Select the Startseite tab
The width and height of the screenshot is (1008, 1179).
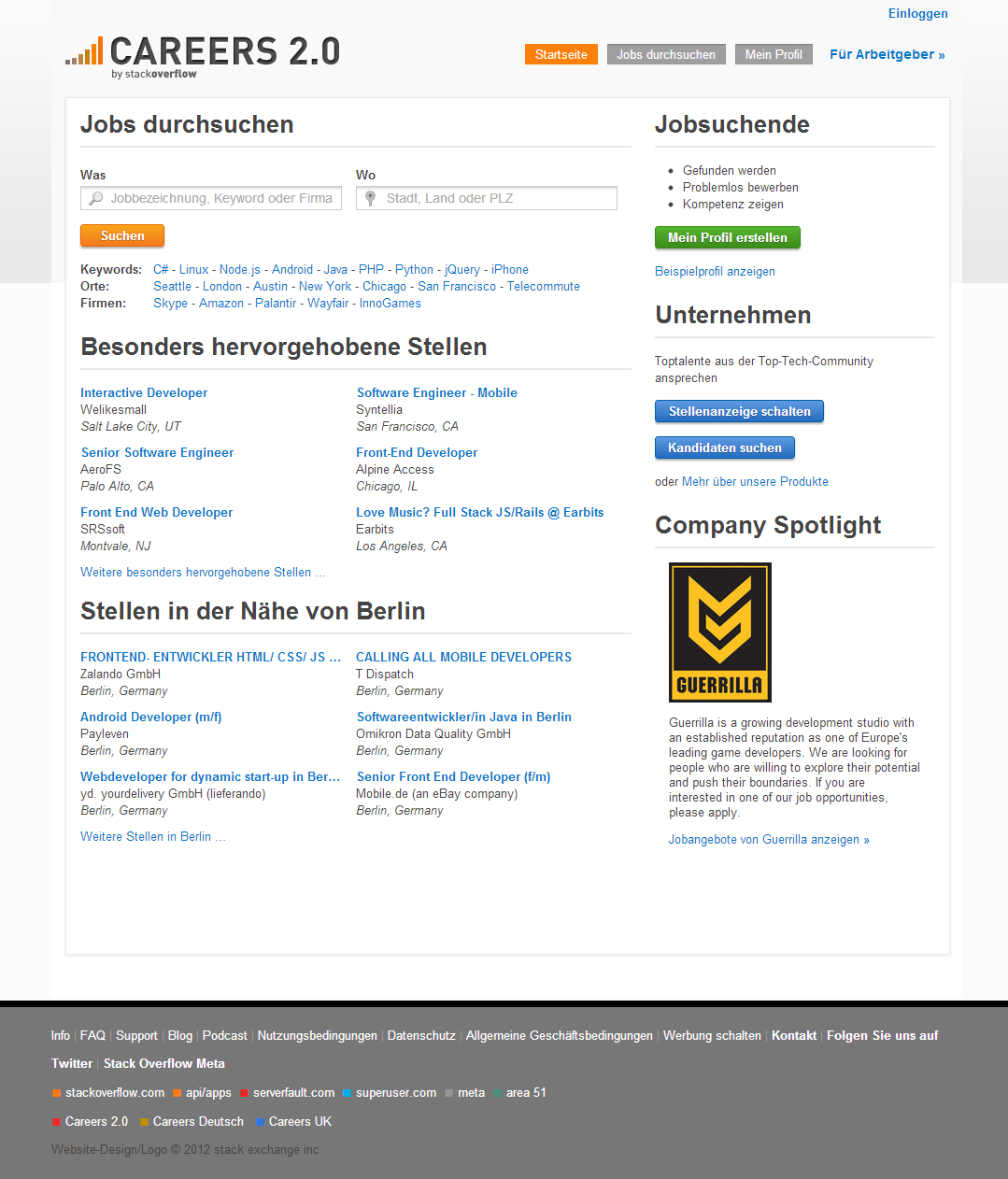click(x=561, y=54)
